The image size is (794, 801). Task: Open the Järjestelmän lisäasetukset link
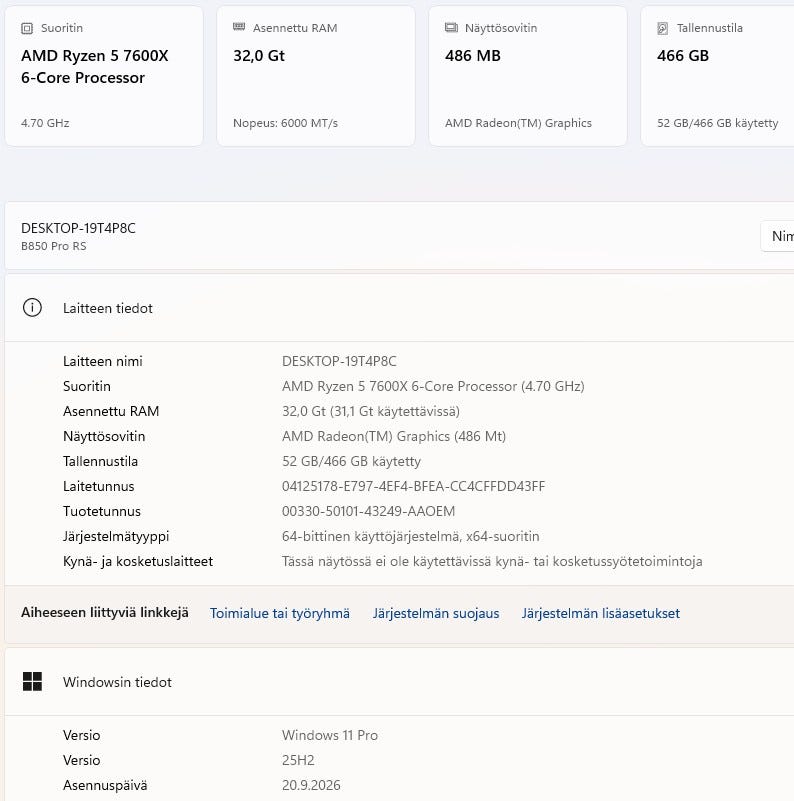[x=601, y=613]
